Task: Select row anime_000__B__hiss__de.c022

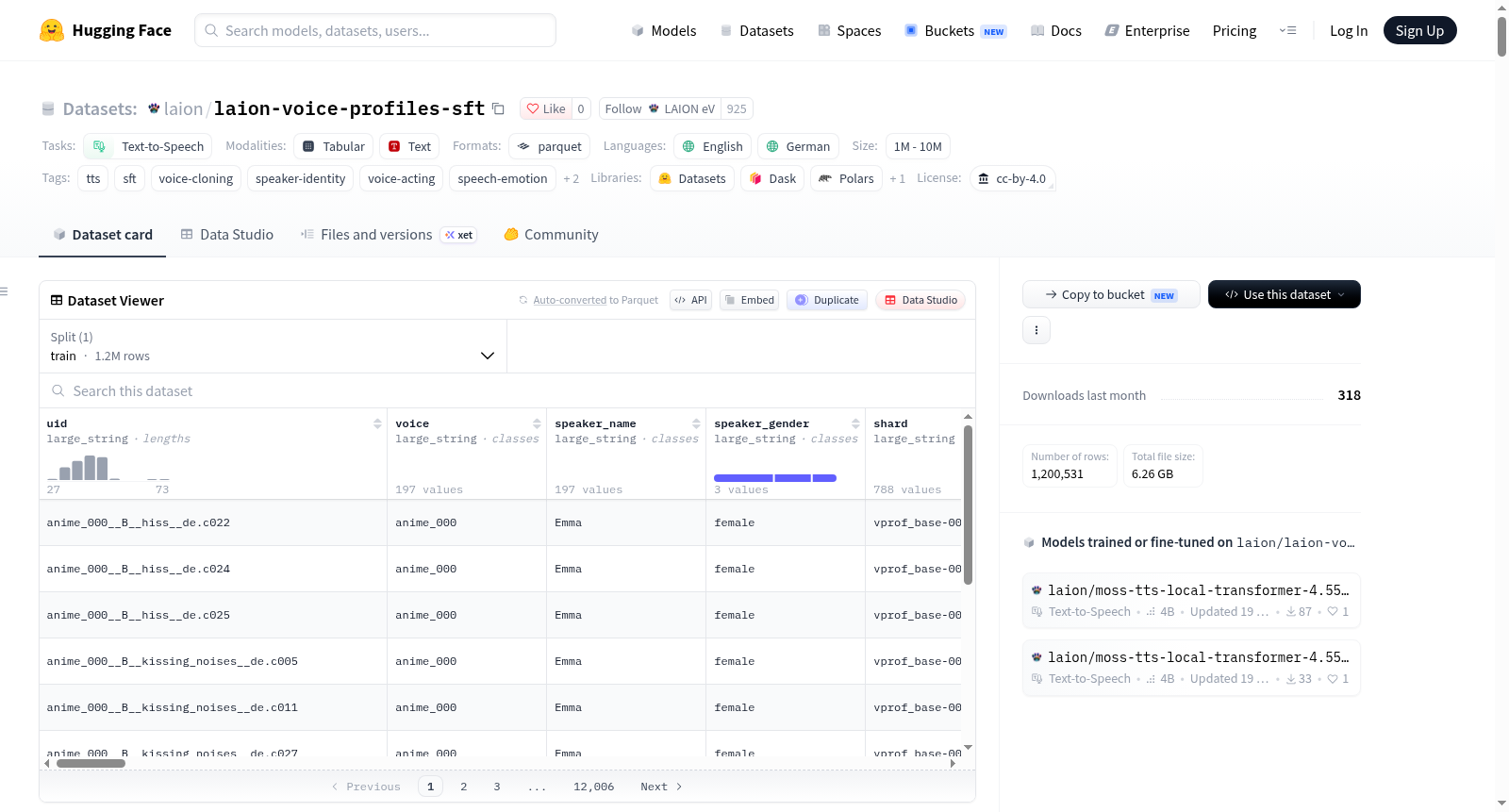Action: coord(501,522)
